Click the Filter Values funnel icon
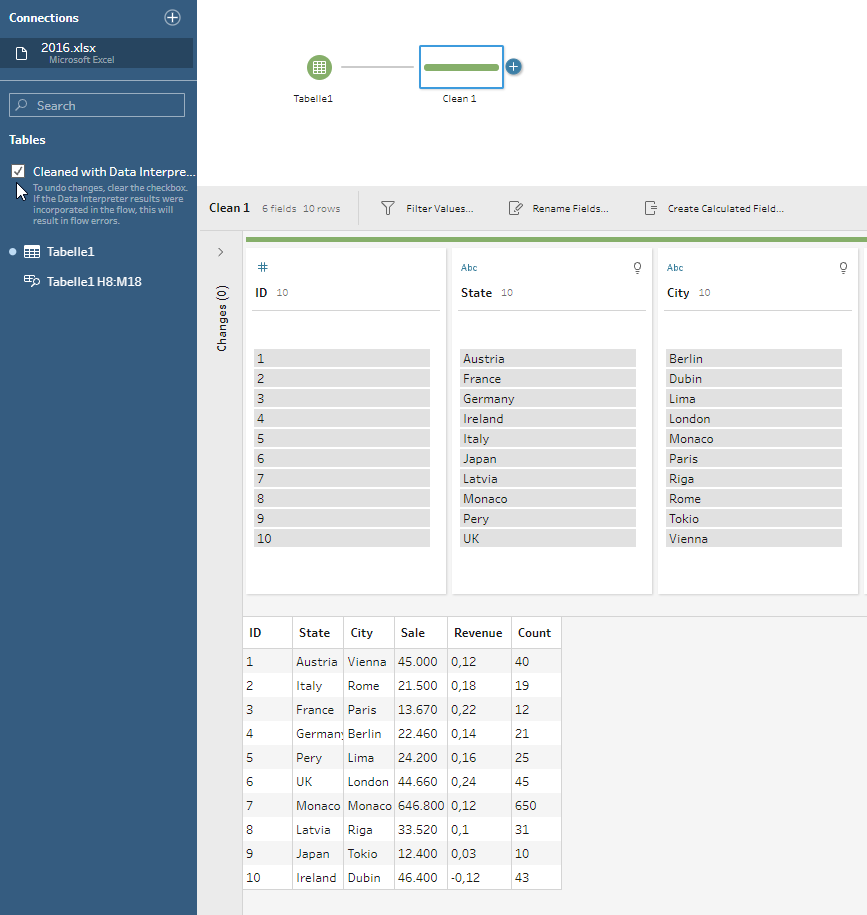The width and height of the screenshot is (867, 915). tap(386, 208)
